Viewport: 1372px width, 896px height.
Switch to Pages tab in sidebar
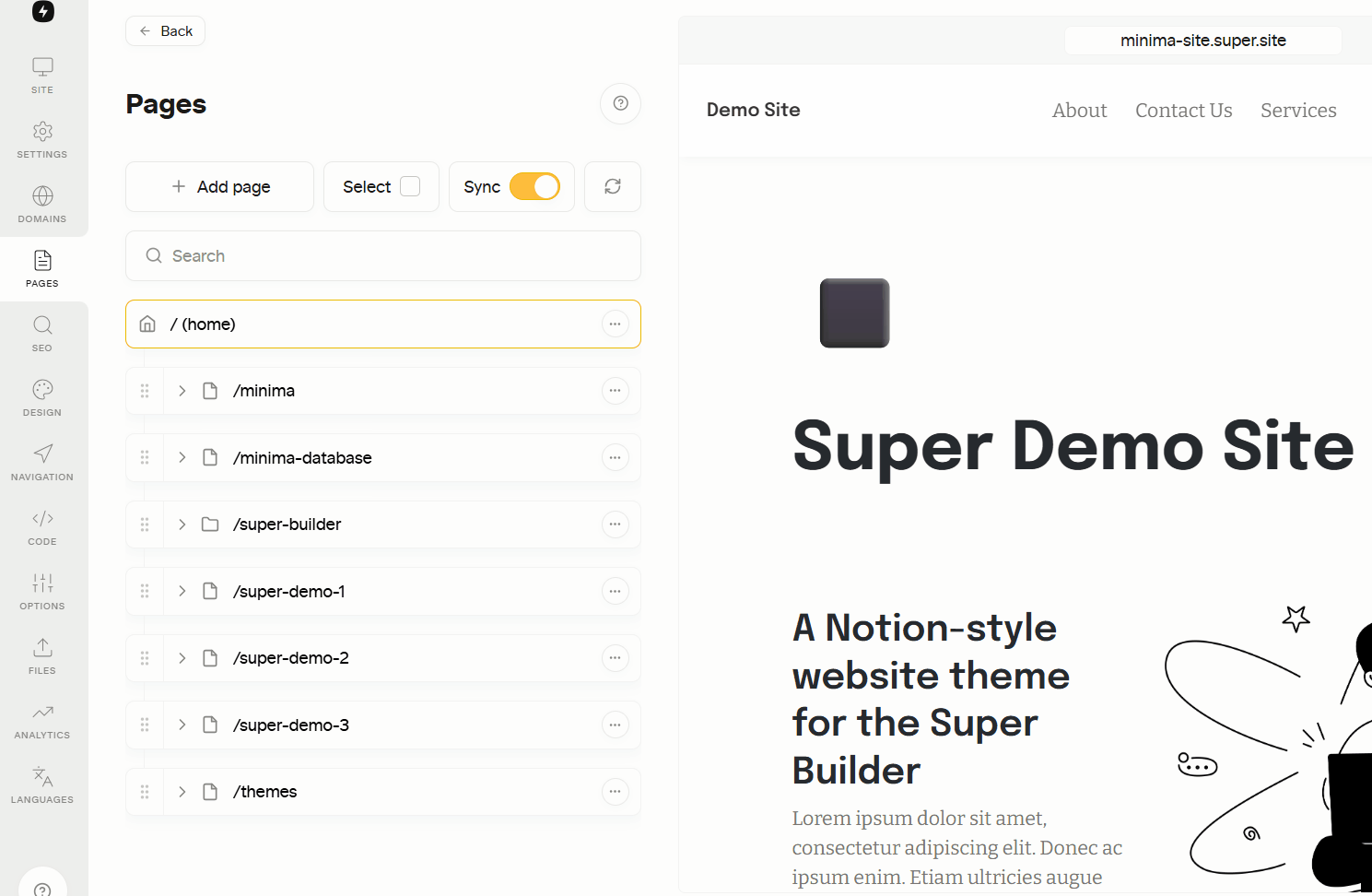point(42,269)
